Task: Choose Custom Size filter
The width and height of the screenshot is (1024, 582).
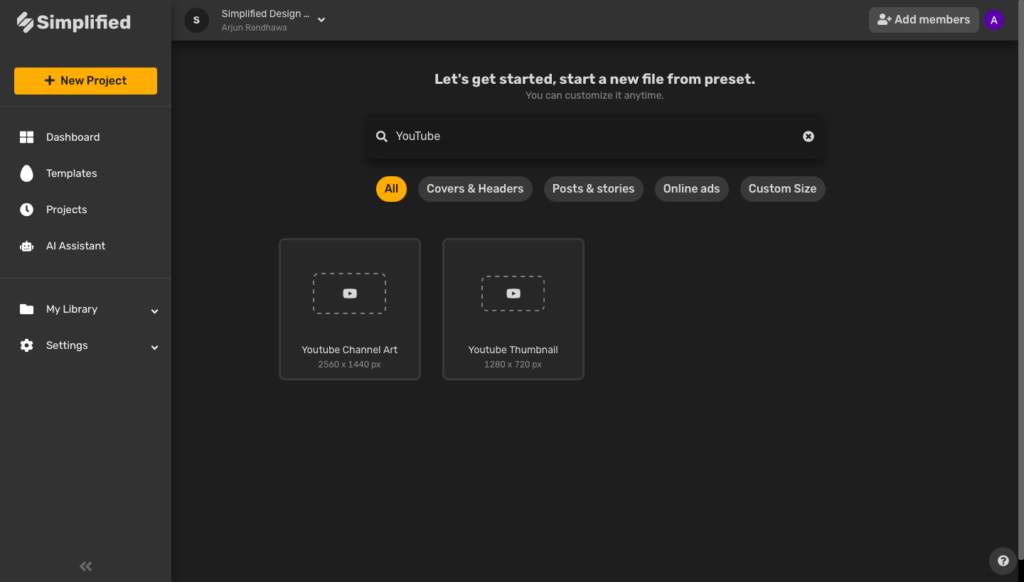Action: click(x=782, y=189)
